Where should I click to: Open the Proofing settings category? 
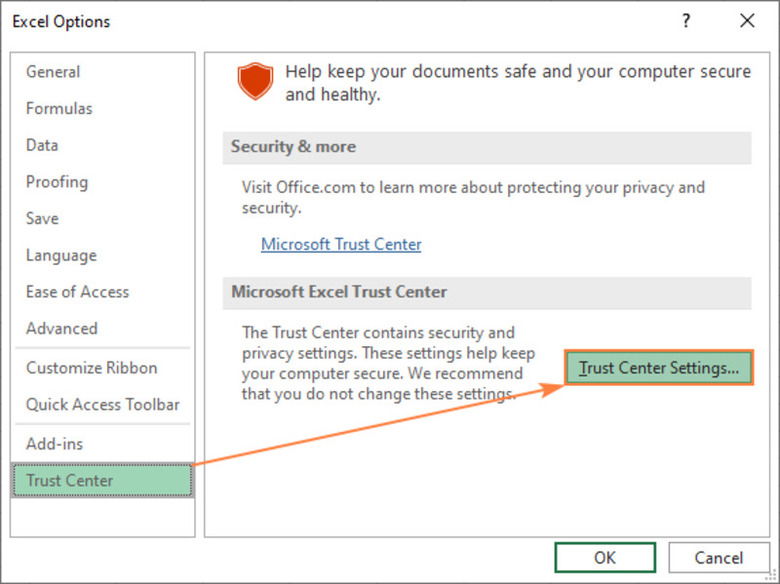57,182
